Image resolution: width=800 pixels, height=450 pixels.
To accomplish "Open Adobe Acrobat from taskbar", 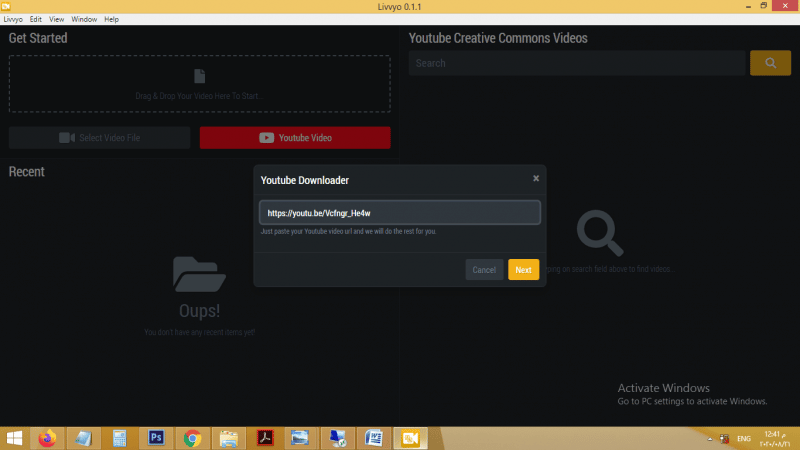I will 265,438.
